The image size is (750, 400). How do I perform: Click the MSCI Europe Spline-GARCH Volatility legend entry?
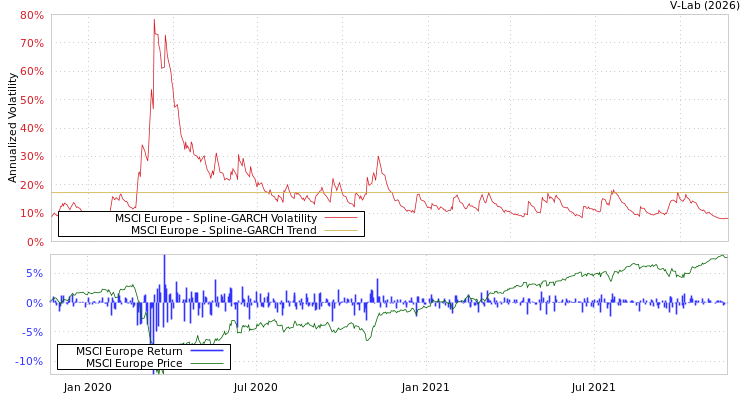click(x=215, y=218)
